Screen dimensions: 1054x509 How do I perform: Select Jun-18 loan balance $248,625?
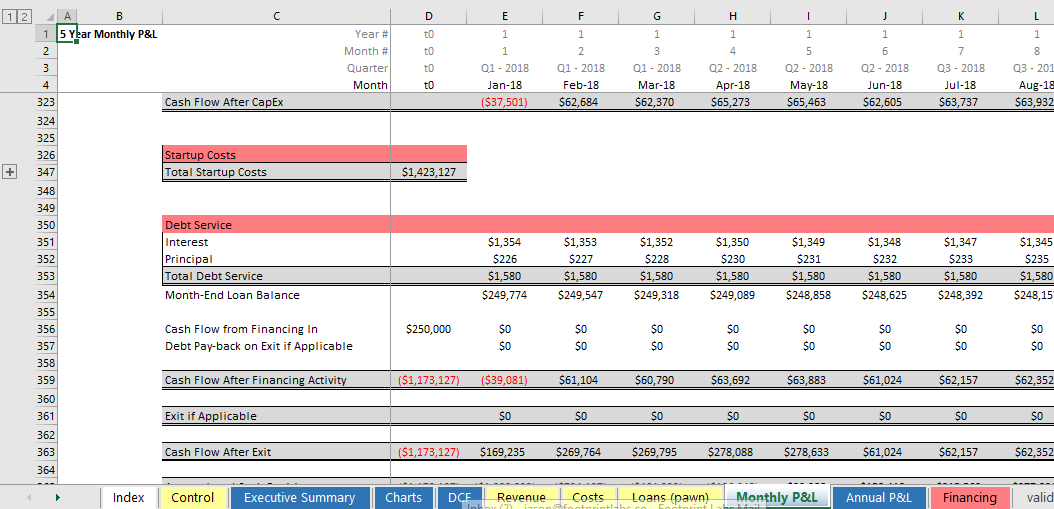[x=885, y=295]
